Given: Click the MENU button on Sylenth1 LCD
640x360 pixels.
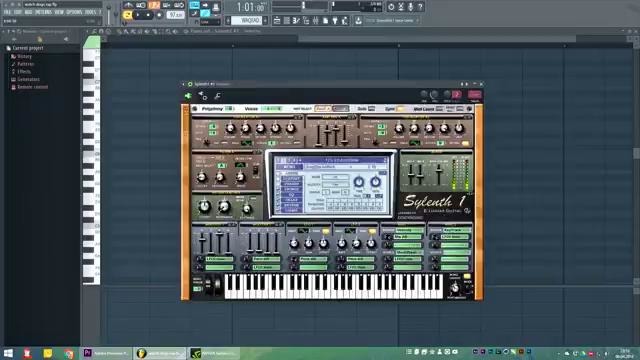Looking at the screenshot, I should tap(289, 167).
